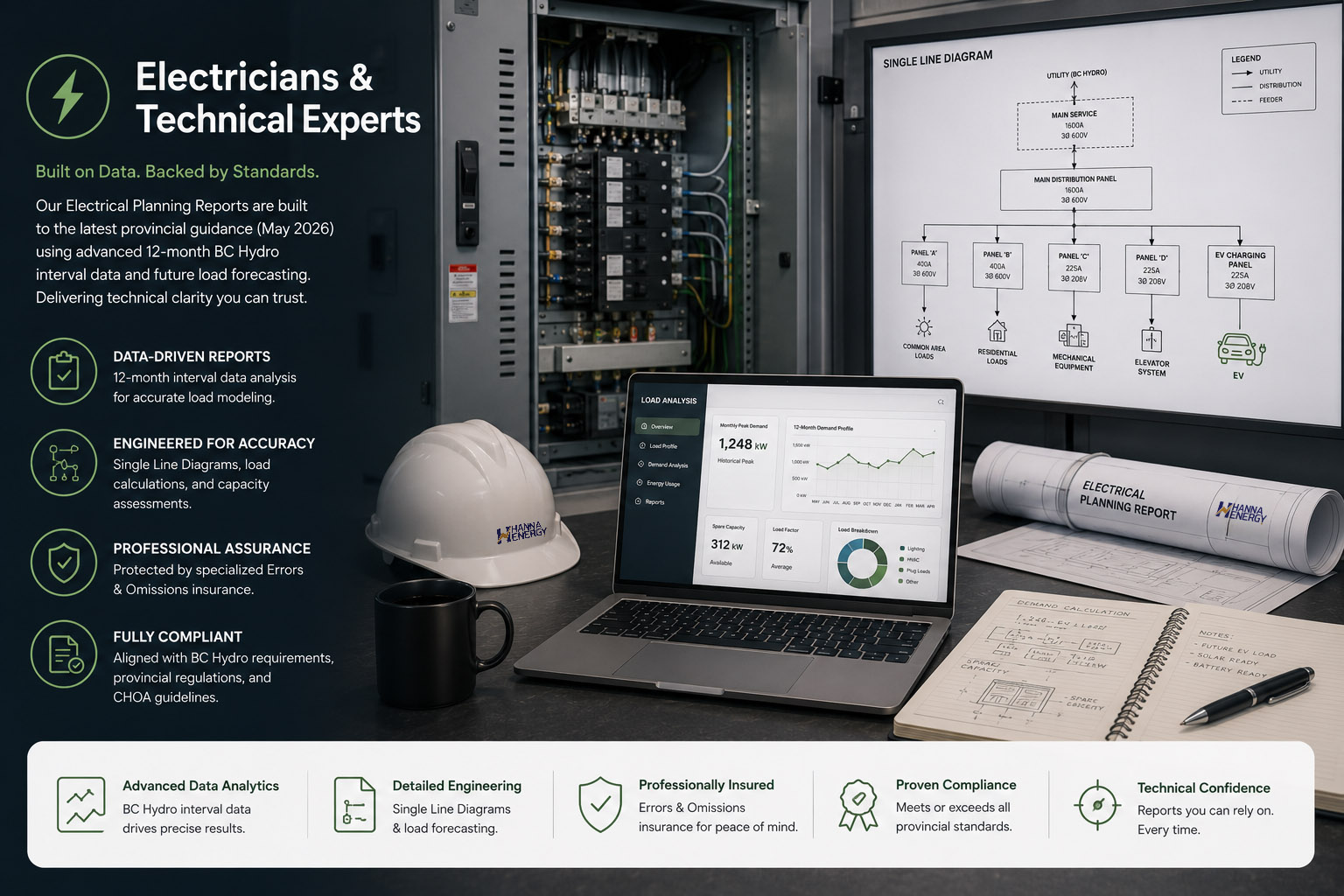Click the Professional Assurance heading
Image resolution: width=1344 pixels, height=896 pixels.
(212, 548)
